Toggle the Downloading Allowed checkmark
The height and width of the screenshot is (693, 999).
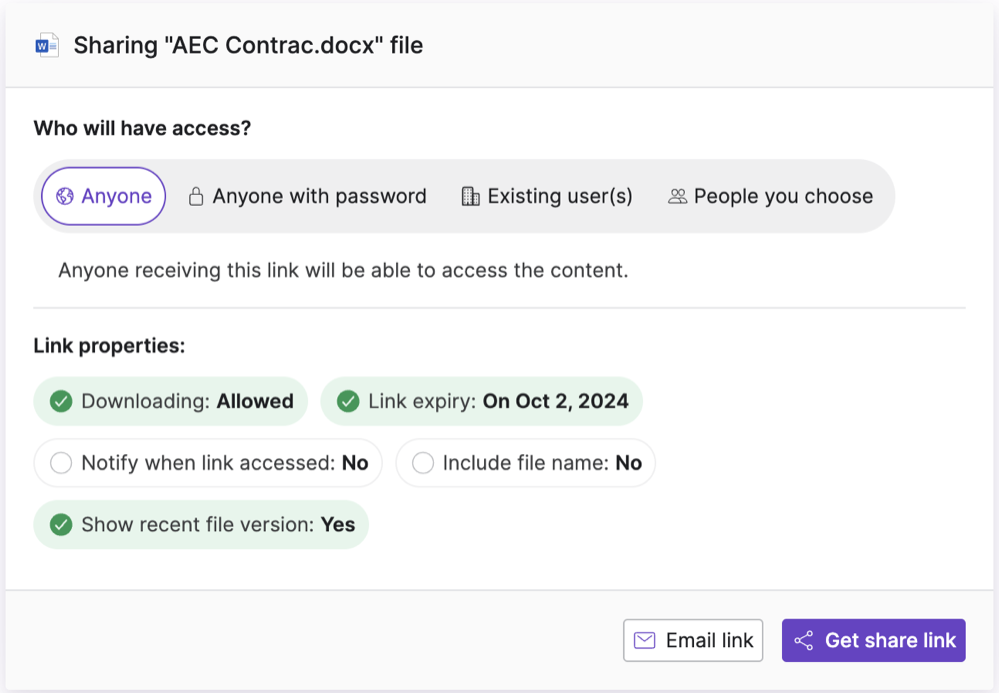click(x=61, y=401)
